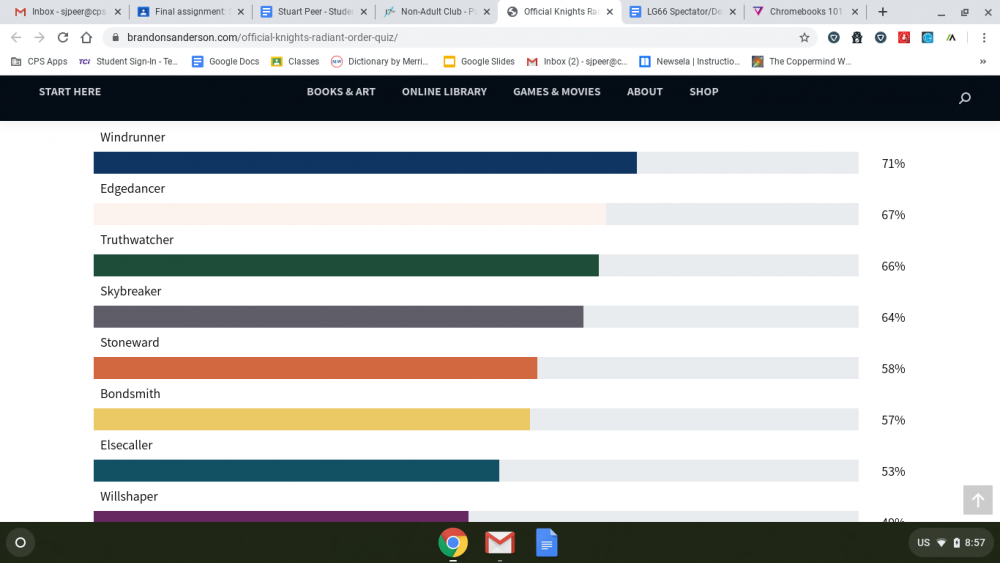The image size is (1000, 563).
Task: Open the GAMES & MOVIES menu
Action: [557, 92]
